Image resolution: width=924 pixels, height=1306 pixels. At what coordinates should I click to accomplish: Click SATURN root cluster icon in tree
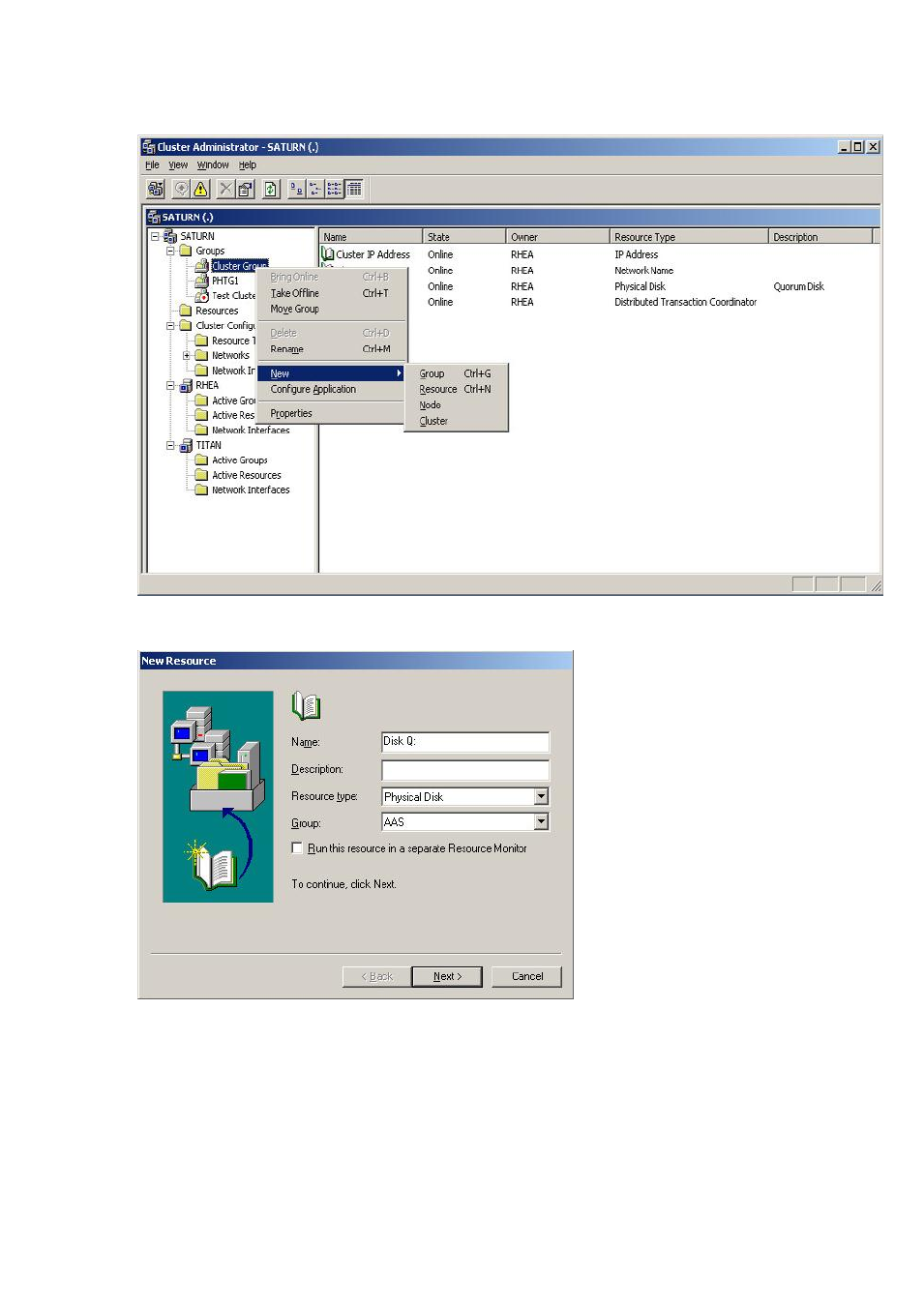[170, 236]
